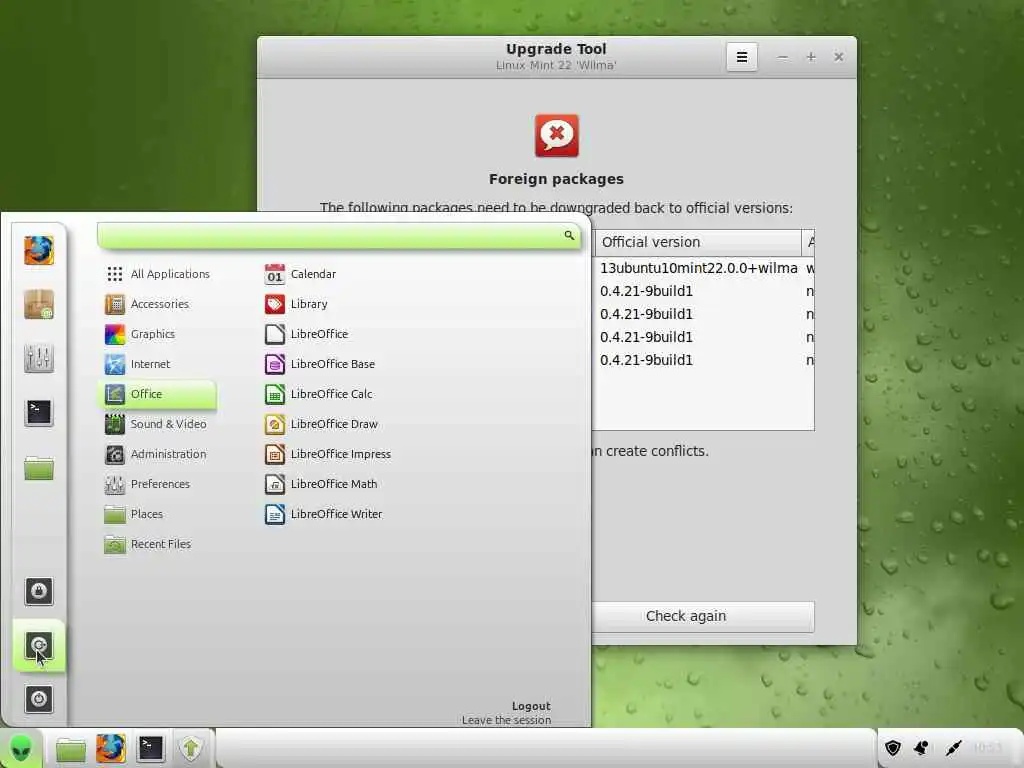
Task: Close the Upgrade Tool window
Action: (x=839, y=57)
